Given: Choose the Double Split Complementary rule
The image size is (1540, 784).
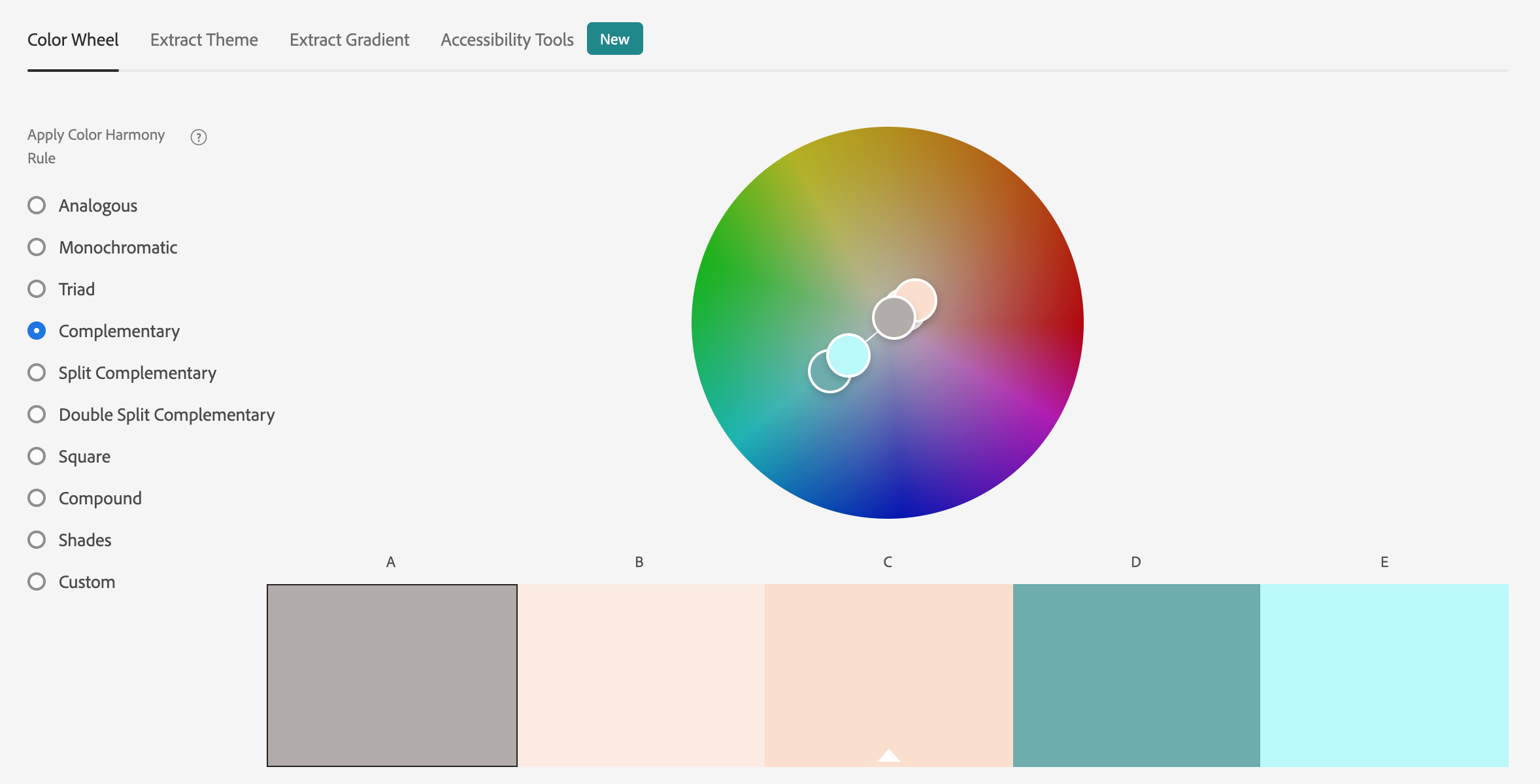Looking at the screenshot, I should click(x=37, y=414).
